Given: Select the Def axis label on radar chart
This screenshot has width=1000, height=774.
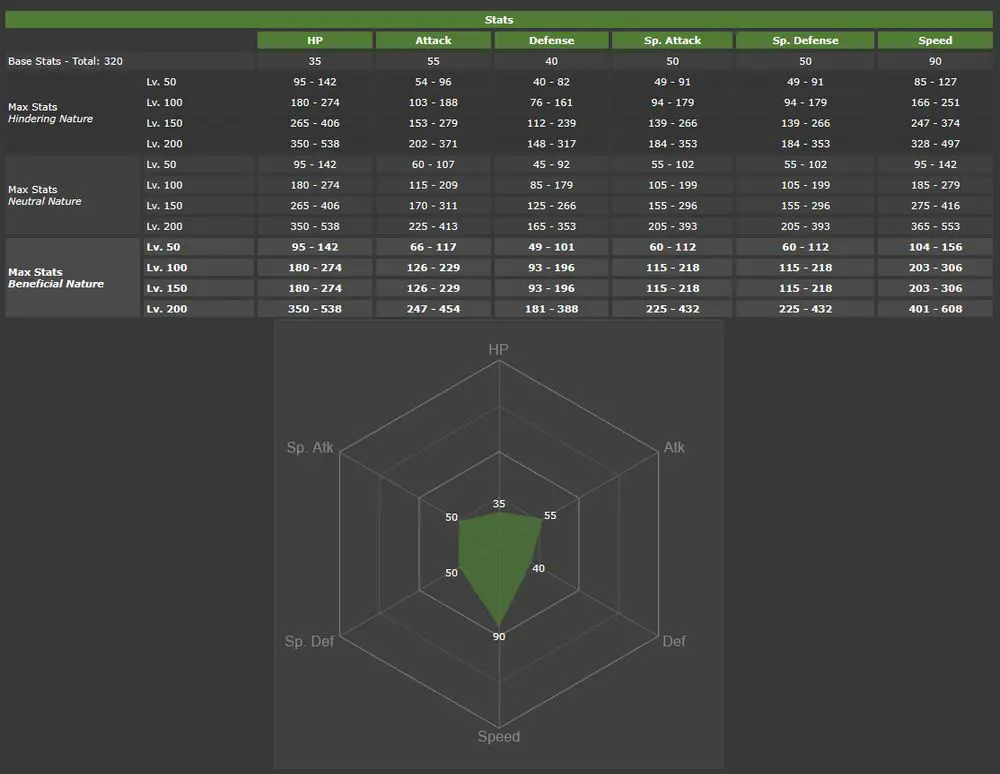Looking at the screenshot, I should point(674,641).
